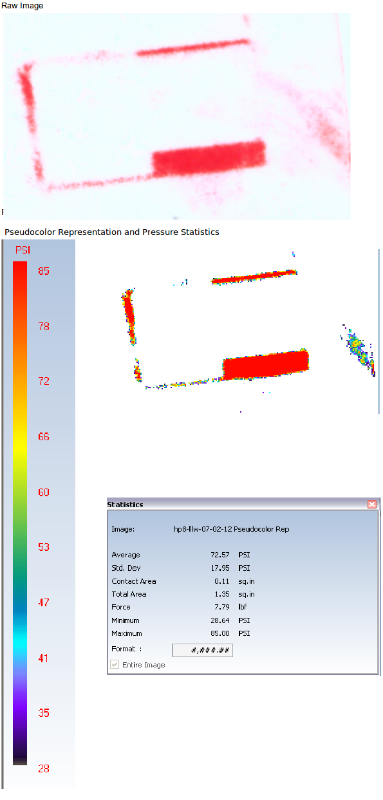
Task: Click the Force value 7.79
Action: (x=222, y=608)
